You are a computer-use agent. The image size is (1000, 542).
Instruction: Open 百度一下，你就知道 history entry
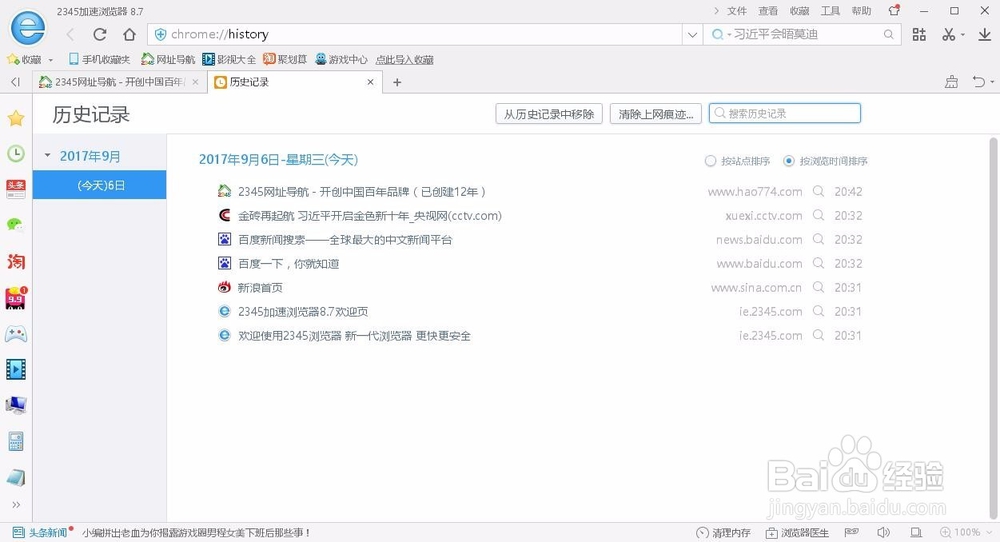[288, 263]
